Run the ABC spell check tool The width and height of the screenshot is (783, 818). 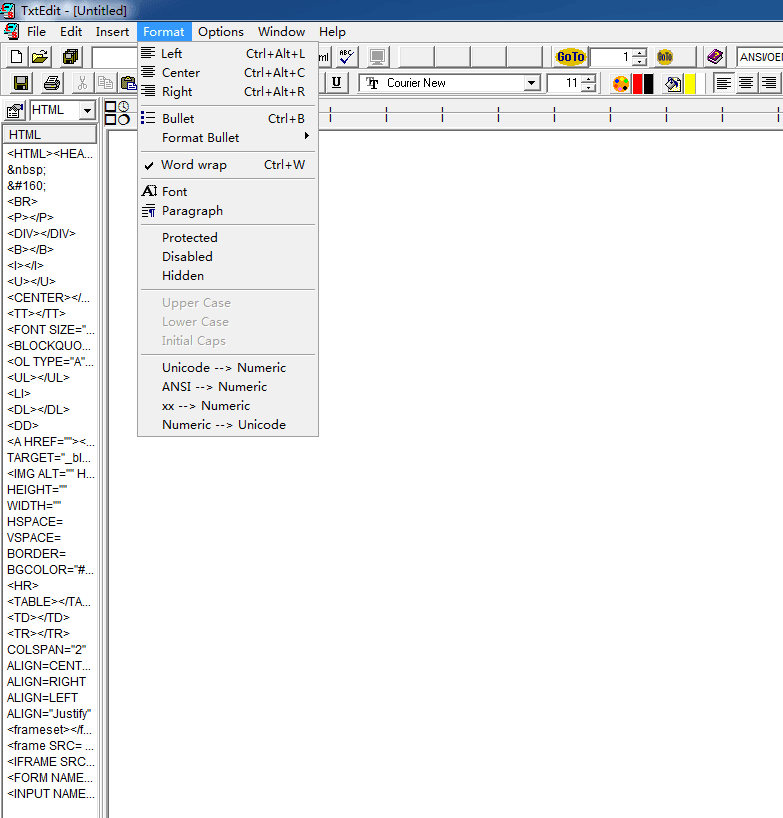(346, 57)
